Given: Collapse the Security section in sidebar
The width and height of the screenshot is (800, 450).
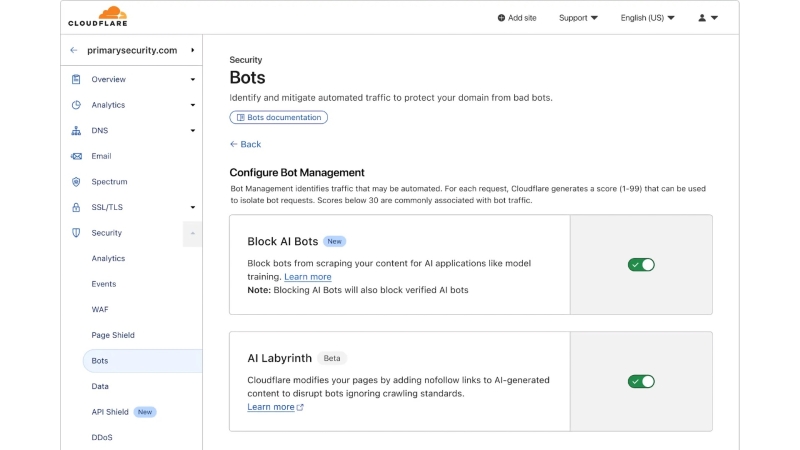Looking at the screenshot, I should [192, 233].
